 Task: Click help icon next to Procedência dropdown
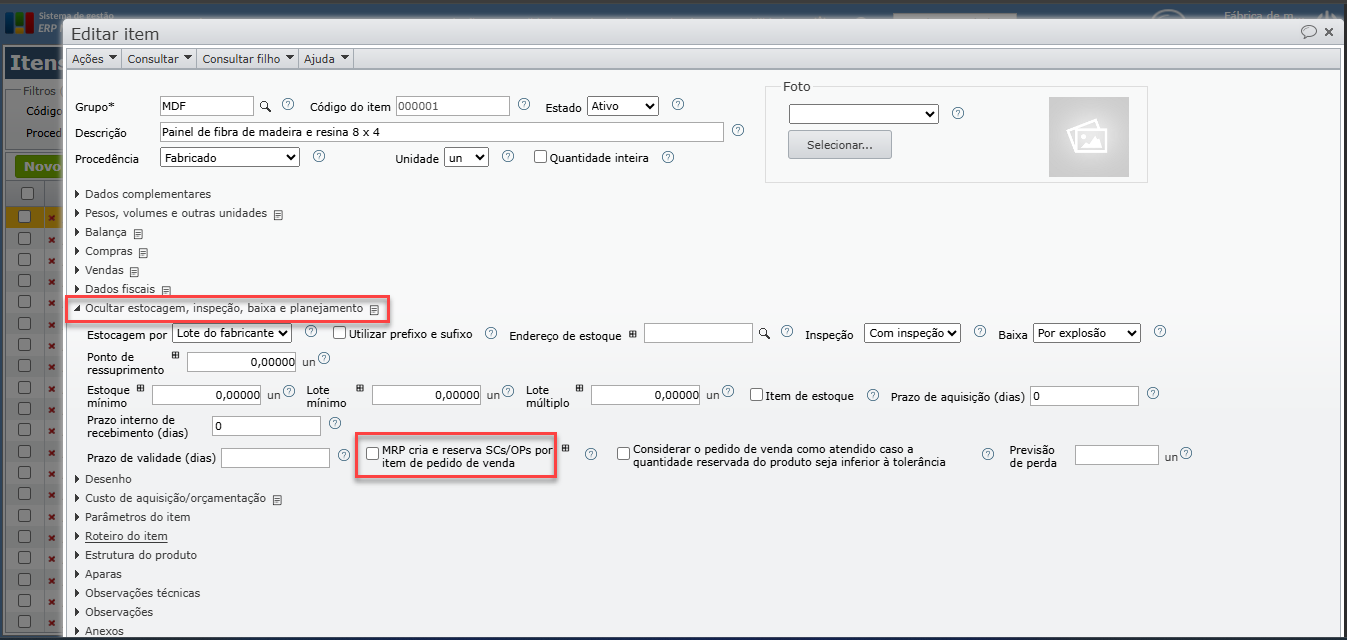pos(319,156)
